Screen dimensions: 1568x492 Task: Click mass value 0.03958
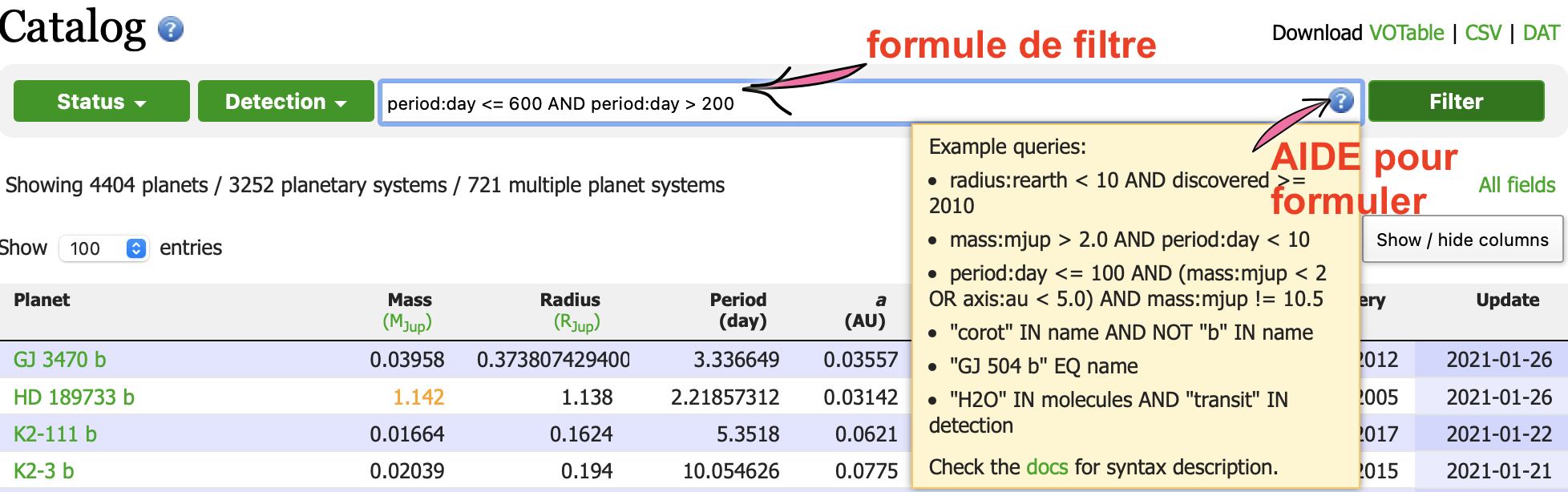[407, 360]
